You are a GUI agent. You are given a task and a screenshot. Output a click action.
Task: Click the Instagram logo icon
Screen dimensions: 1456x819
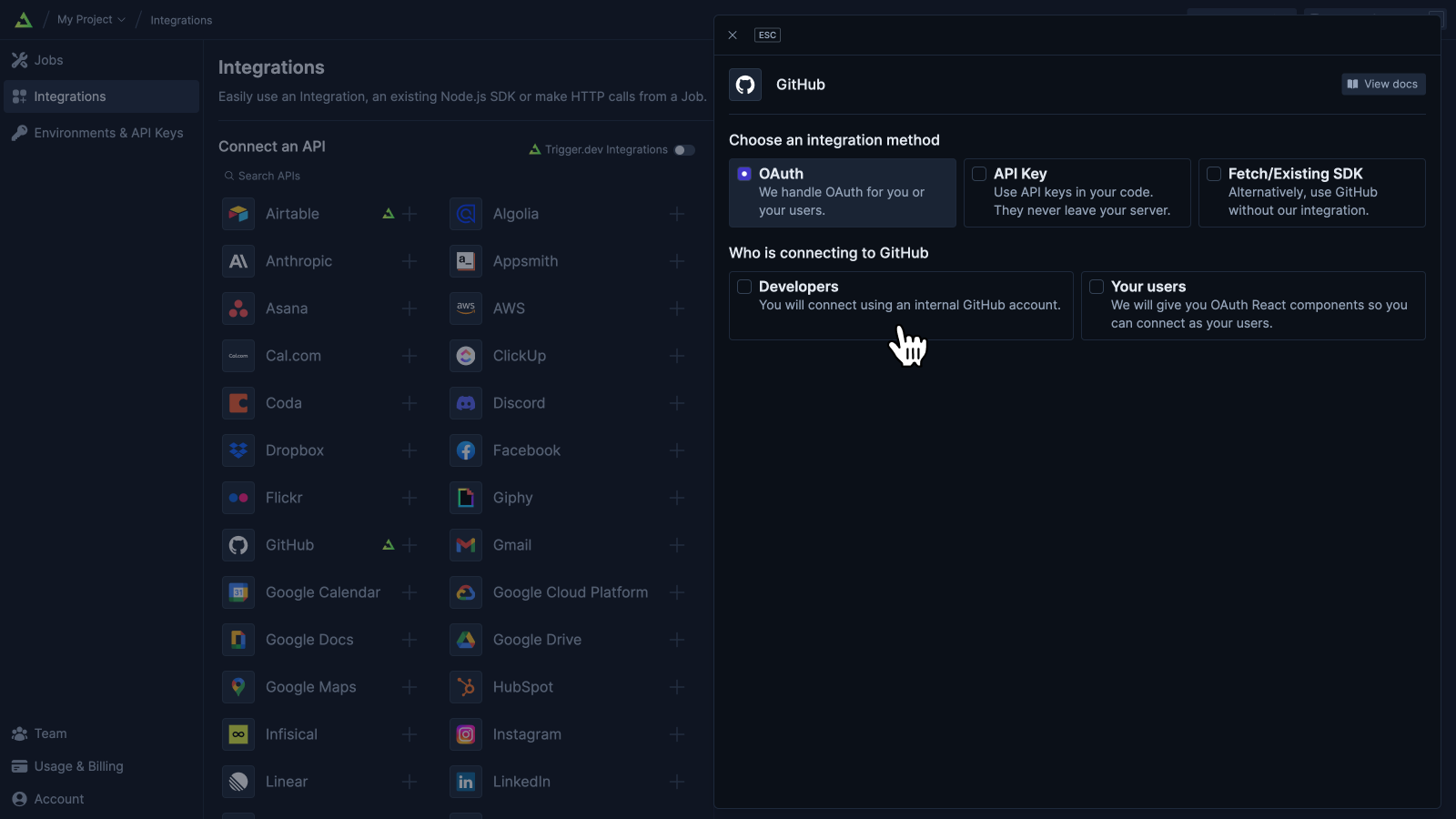click(x=466, y=734)
